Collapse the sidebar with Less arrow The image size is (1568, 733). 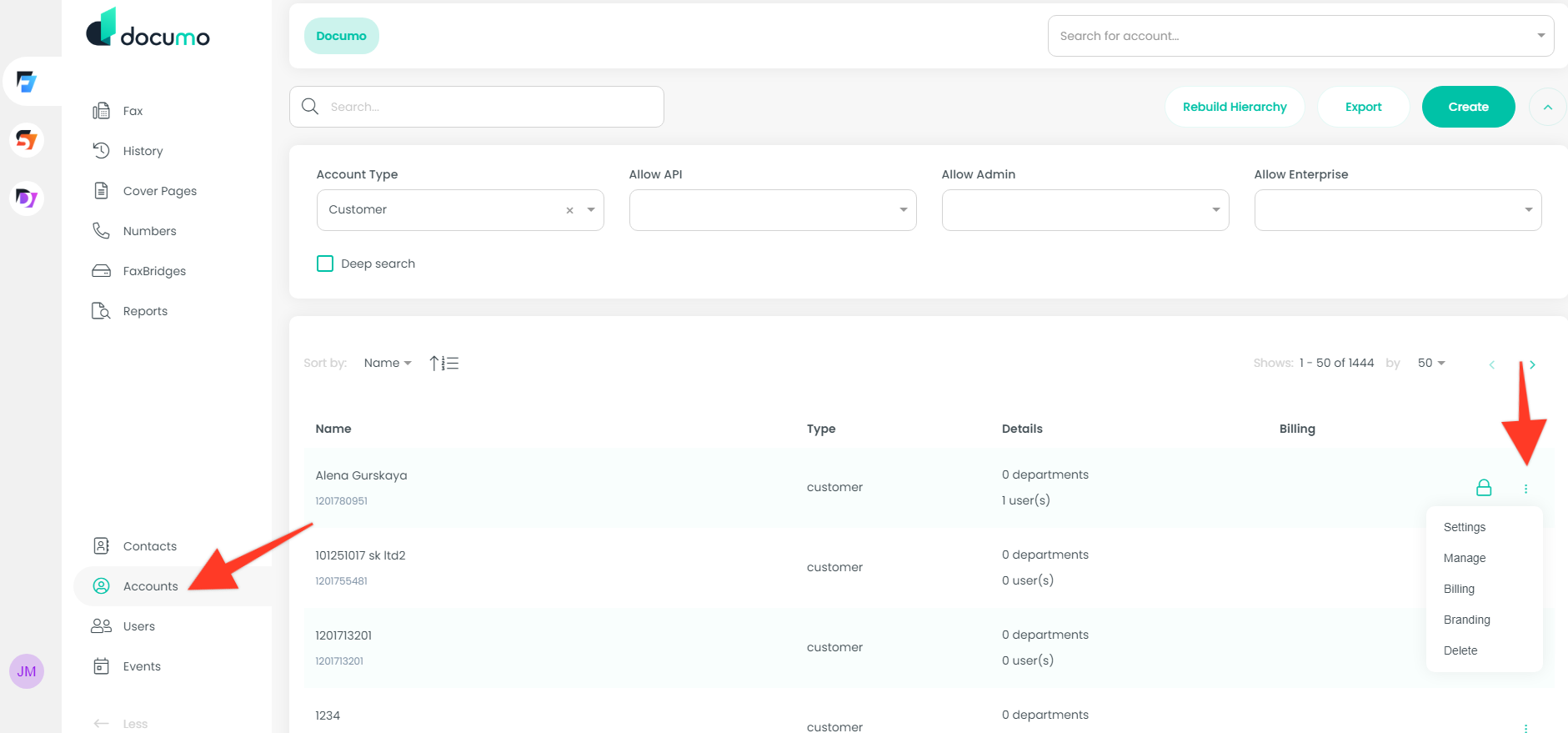(102, 723)
